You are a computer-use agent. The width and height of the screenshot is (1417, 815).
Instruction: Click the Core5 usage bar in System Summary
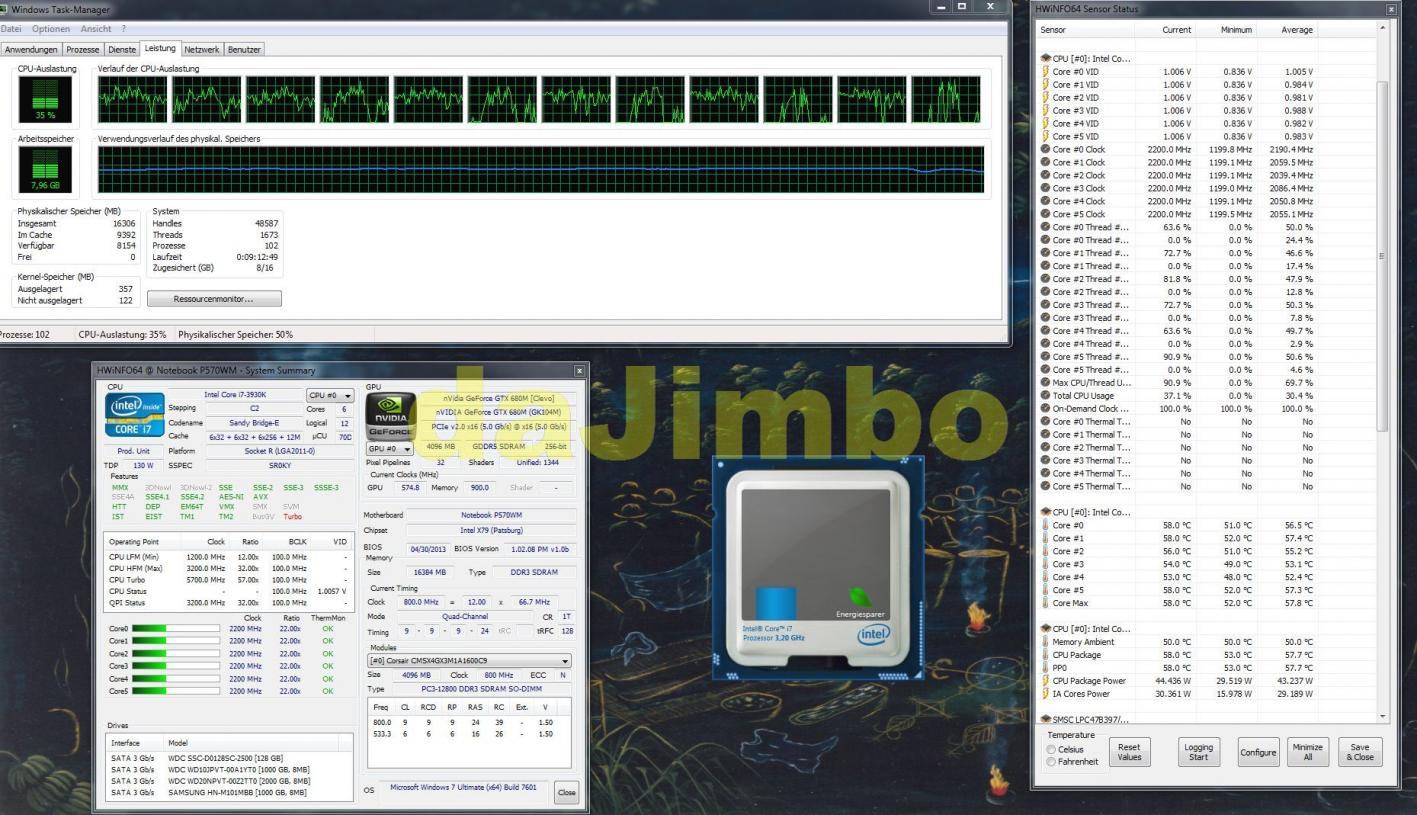tap(176, 690)
